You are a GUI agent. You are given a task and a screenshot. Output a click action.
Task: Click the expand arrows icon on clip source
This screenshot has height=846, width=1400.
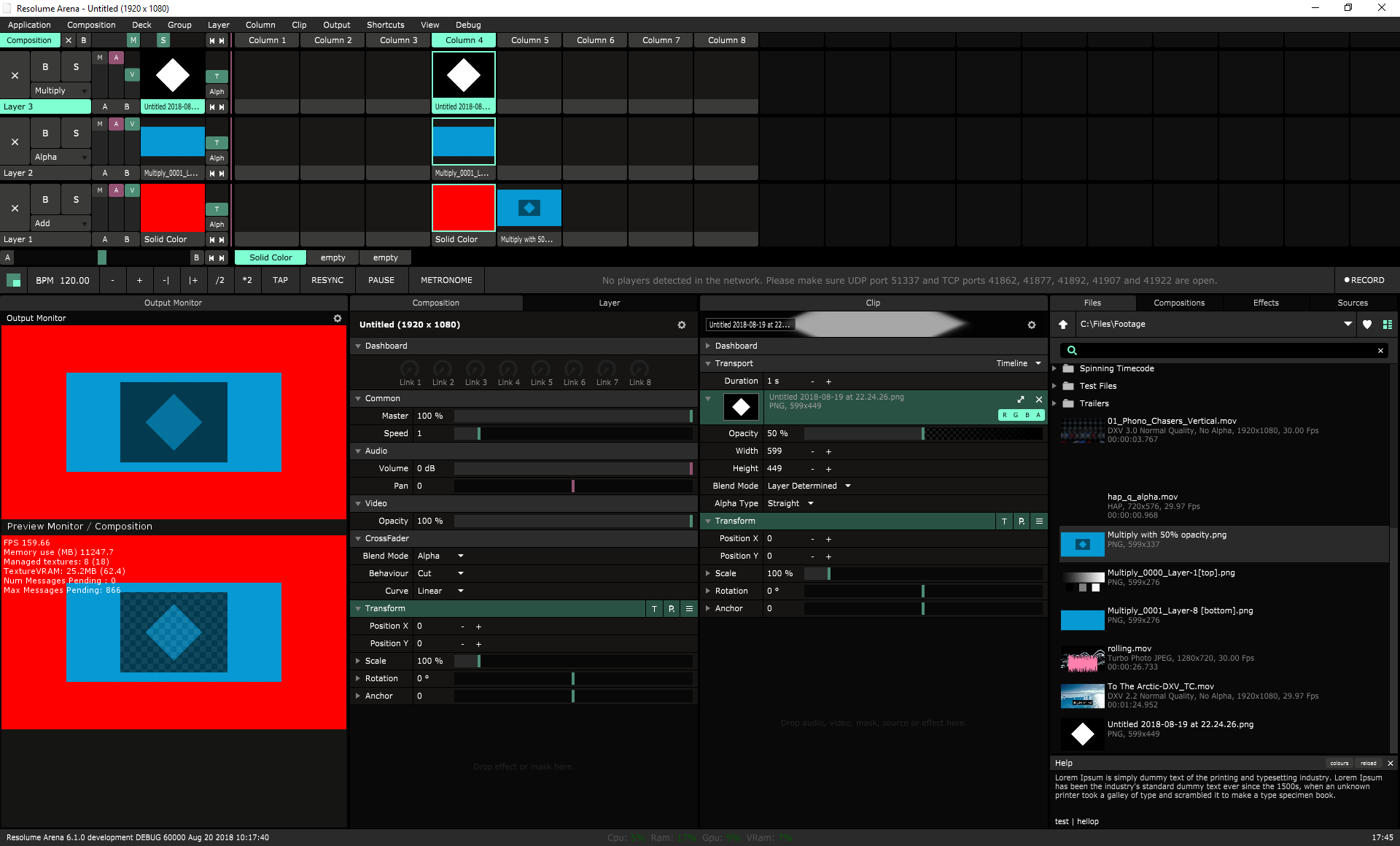(1021, 399)
